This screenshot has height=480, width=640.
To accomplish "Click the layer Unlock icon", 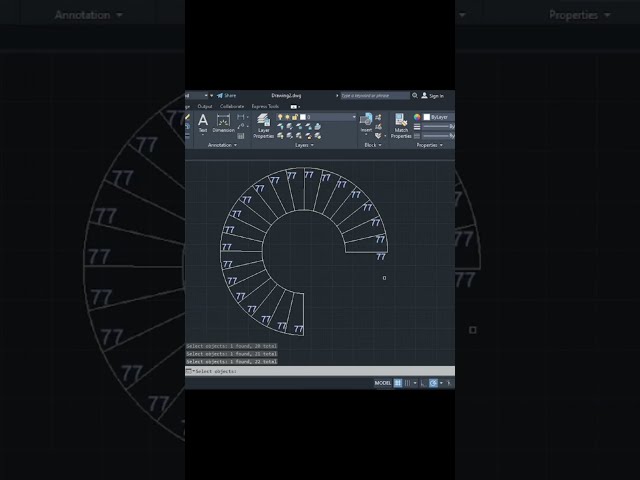I will tap(309, 136).
